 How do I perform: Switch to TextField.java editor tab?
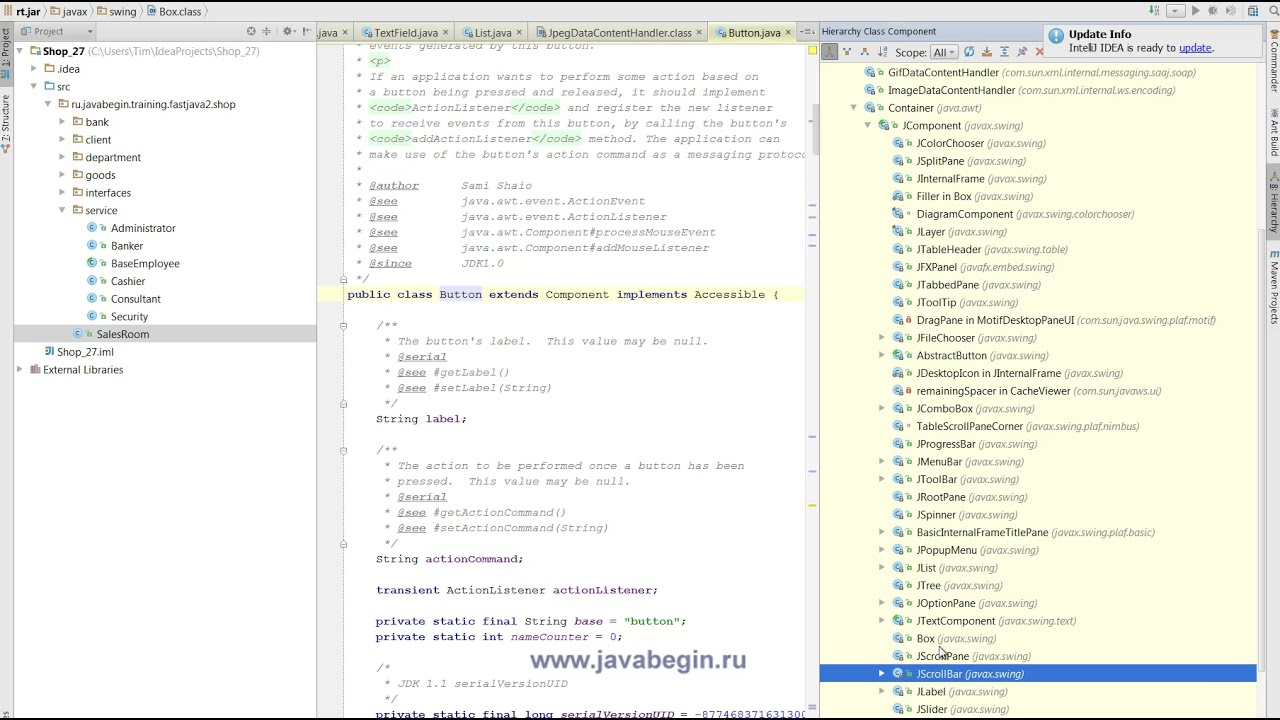click(x=406, y=32)
